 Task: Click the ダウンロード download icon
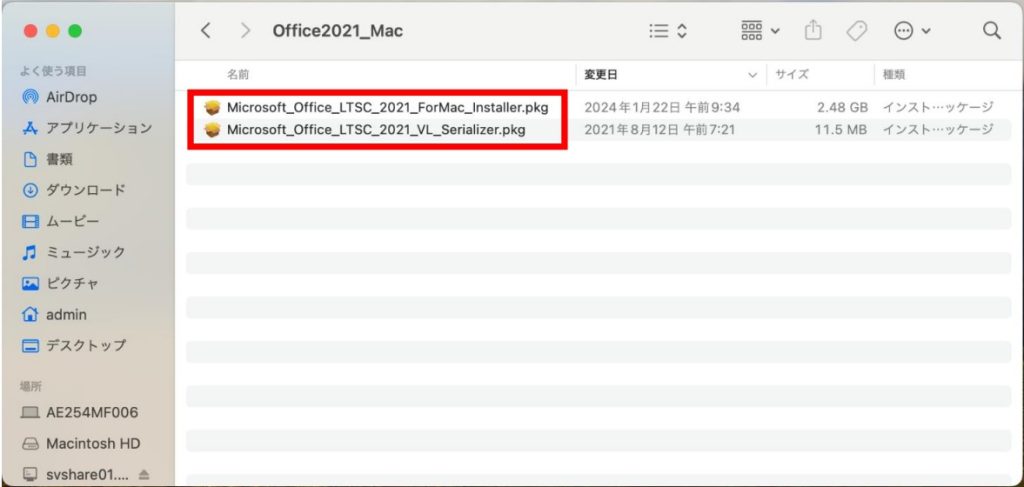click(x=30, y=191)
